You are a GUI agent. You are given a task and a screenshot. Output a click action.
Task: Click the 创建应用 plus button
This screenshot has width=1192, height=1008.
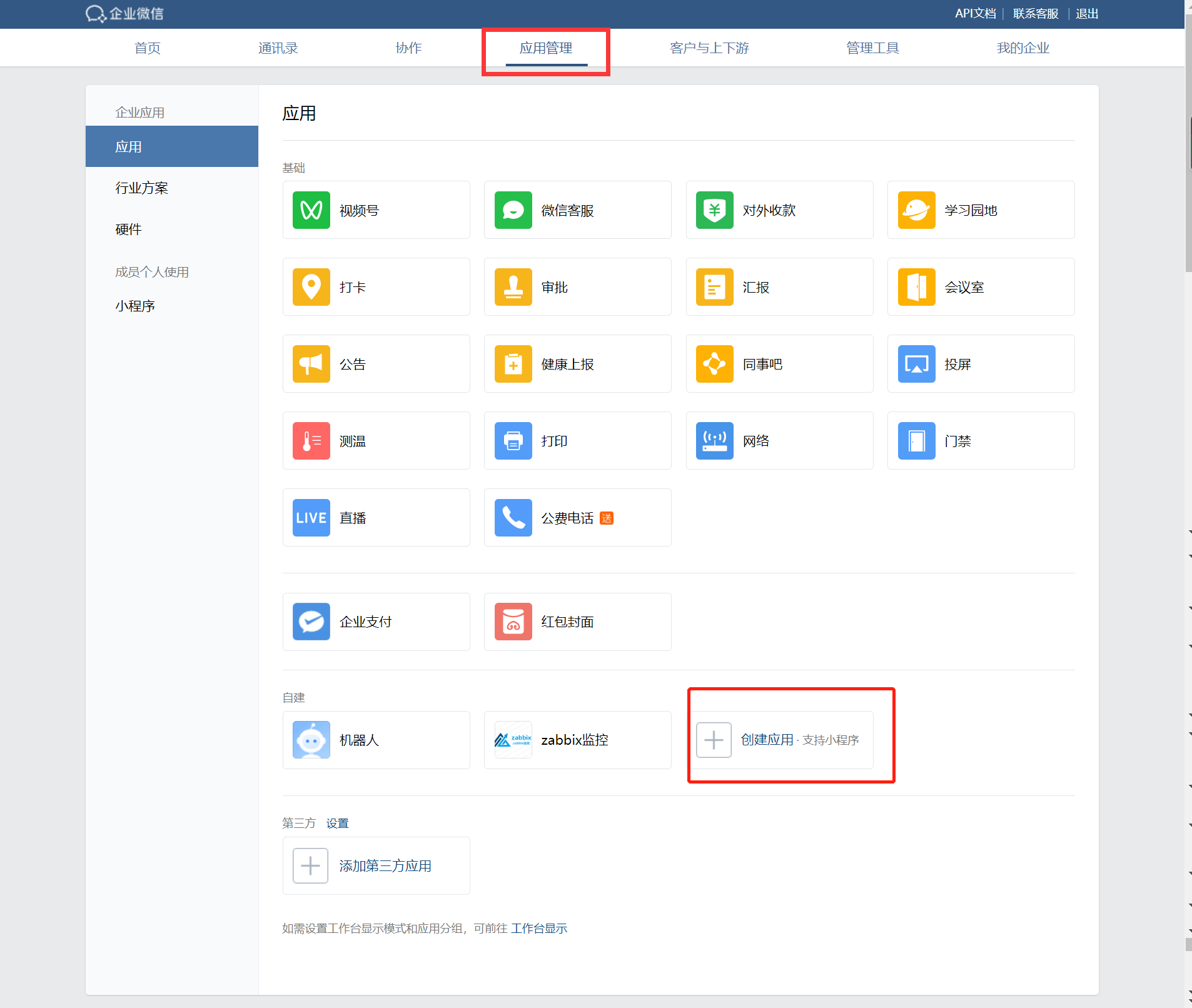(714, 740)
